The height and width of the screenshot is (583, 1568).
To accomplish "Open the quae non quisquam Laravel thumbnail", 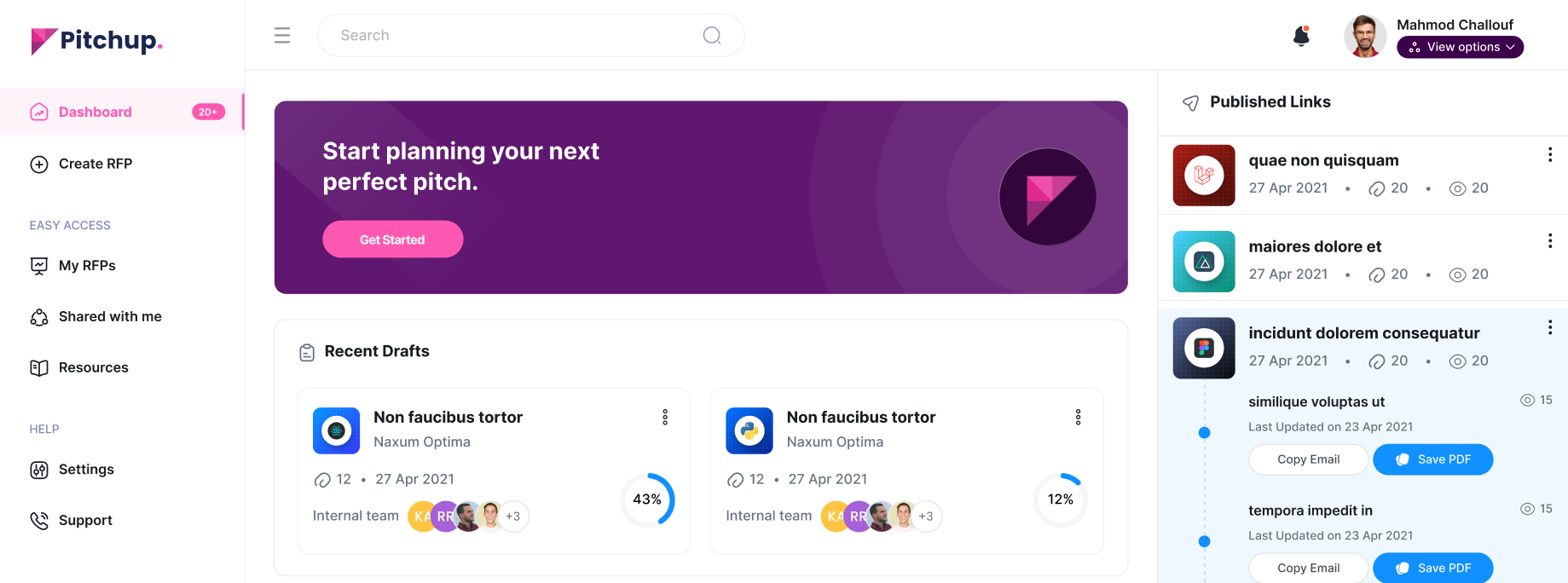I will click(1204, 176).
